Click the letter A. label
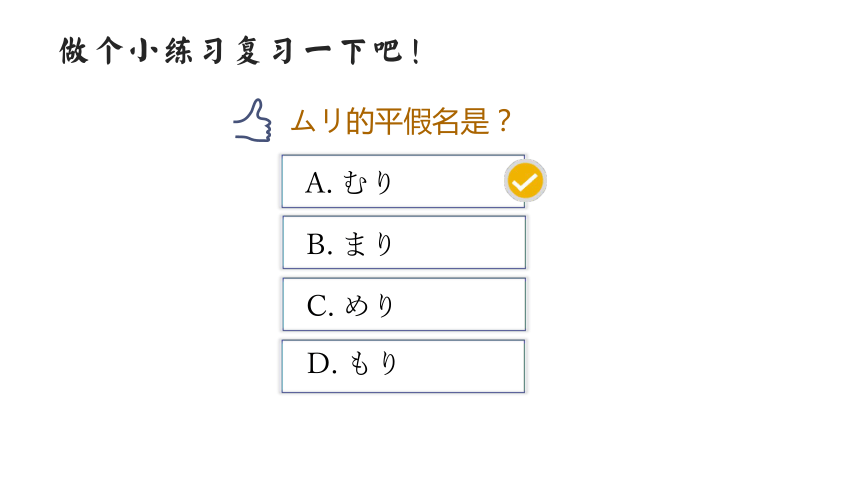Image resolution: width=860 pixels, height=484 pixels. [319, 183]
